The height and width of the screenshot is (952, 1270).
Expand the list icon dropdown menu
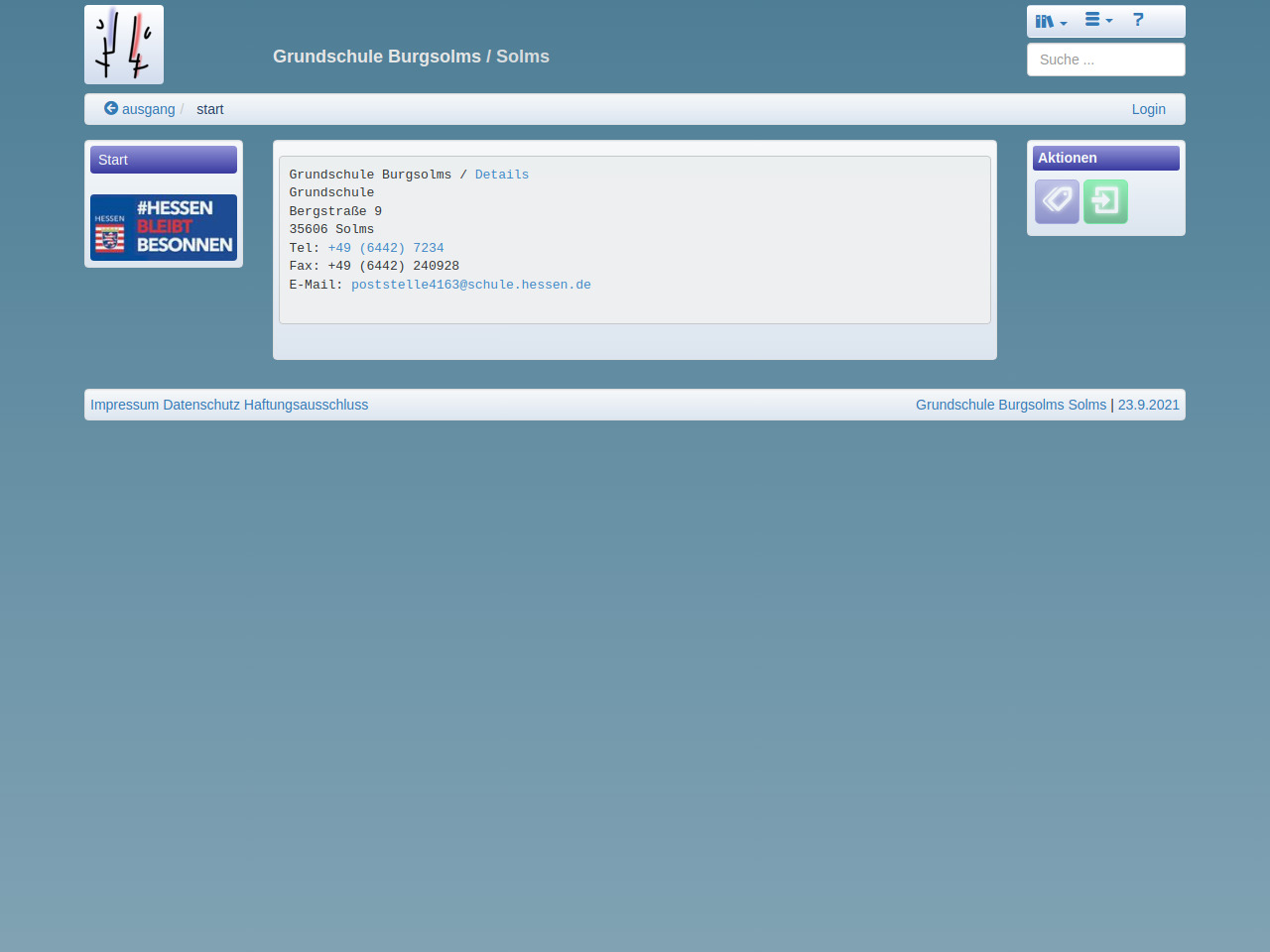pyautogui.click(x=1098, y=21)
